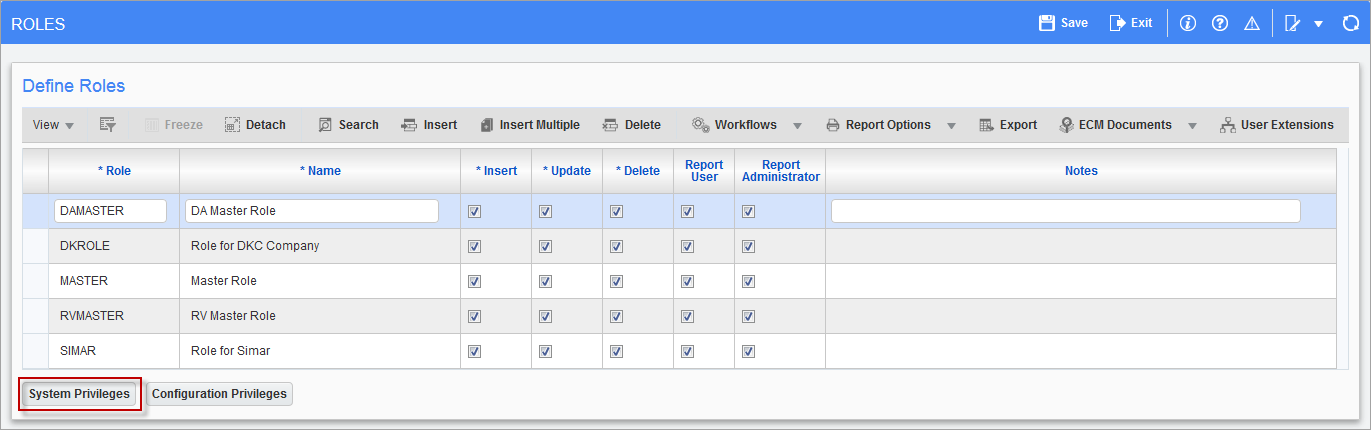This screenshot has width=1371, height=430.
Task: Click the refresh circular arrow icon
Action: point(1350,23)
